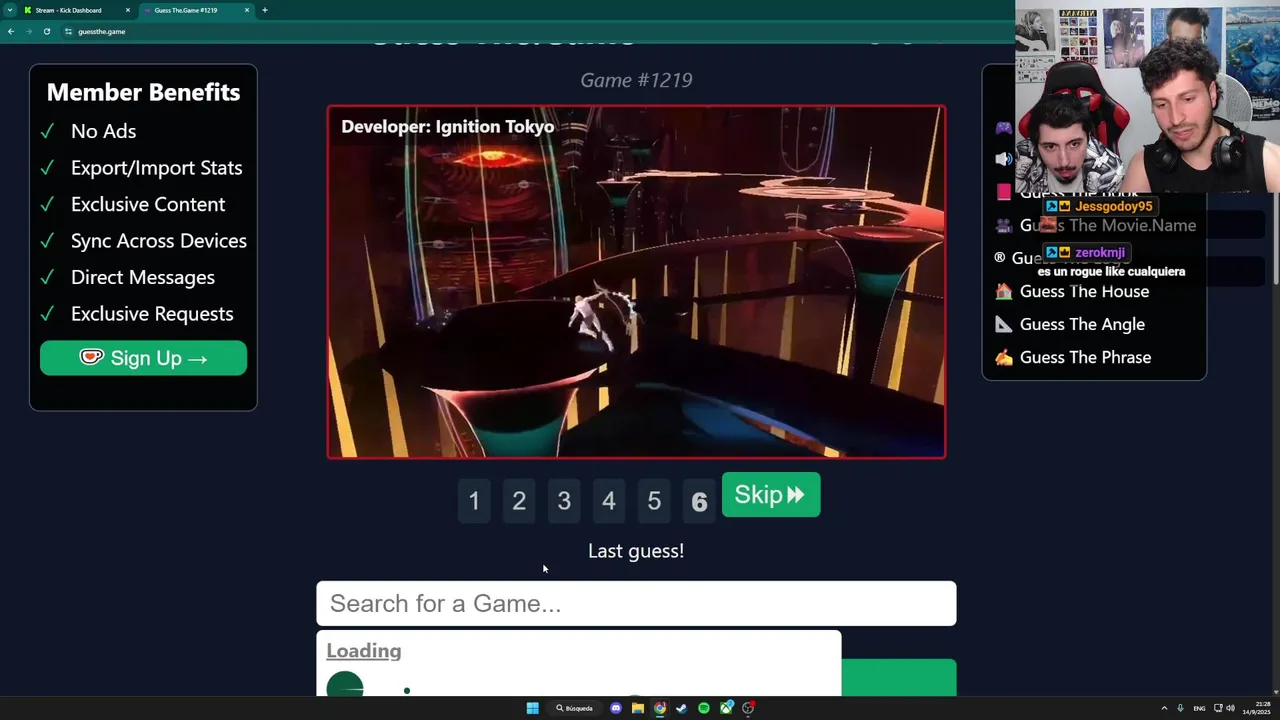This screenshot has height=720, width=1280.
Task: Focus the Search for a Game field
Action: (636, 603)
